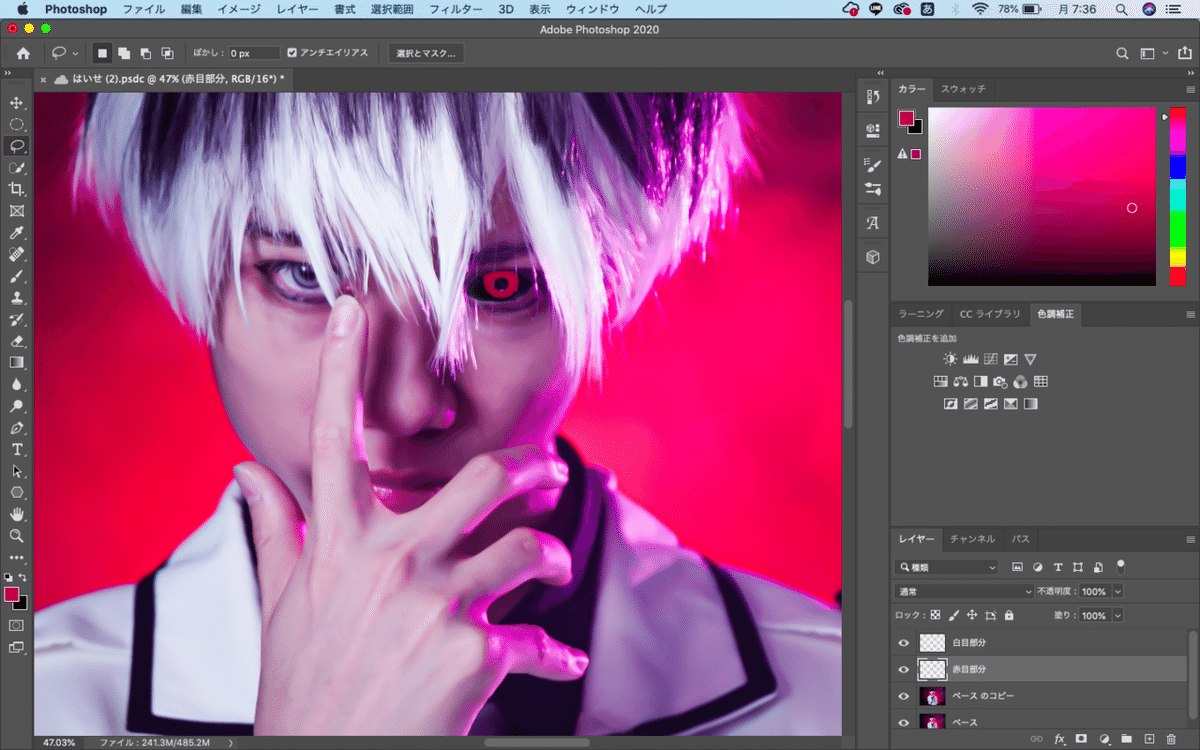This screenshot has width=1200, height=750.
Task: Add an Invert adjustment layer
Action: coord(950,404)
